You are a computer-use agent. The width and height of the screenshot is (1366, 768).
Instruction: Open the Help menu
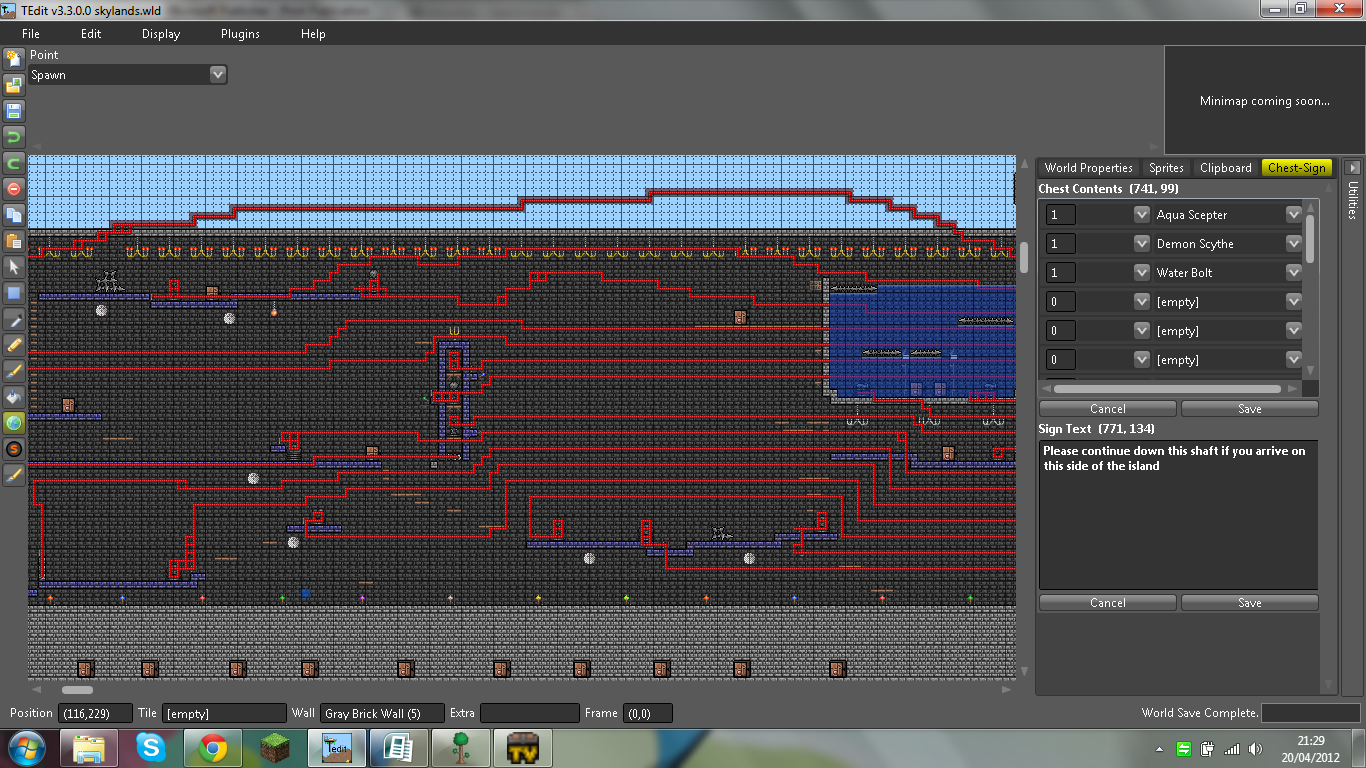313,34
